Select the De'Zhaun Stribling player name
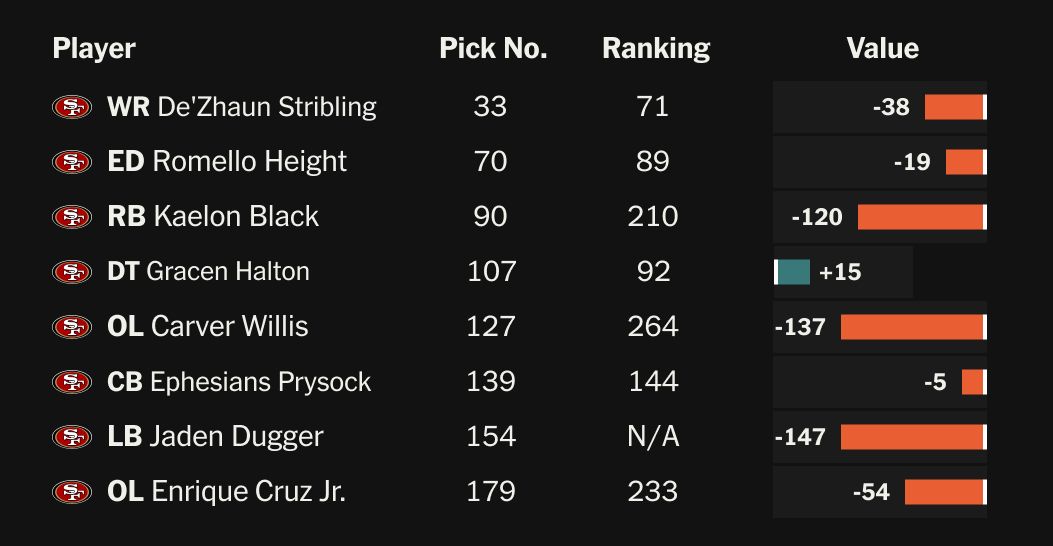The height and width of the screenshot is (546, 1053). (267, 107)
